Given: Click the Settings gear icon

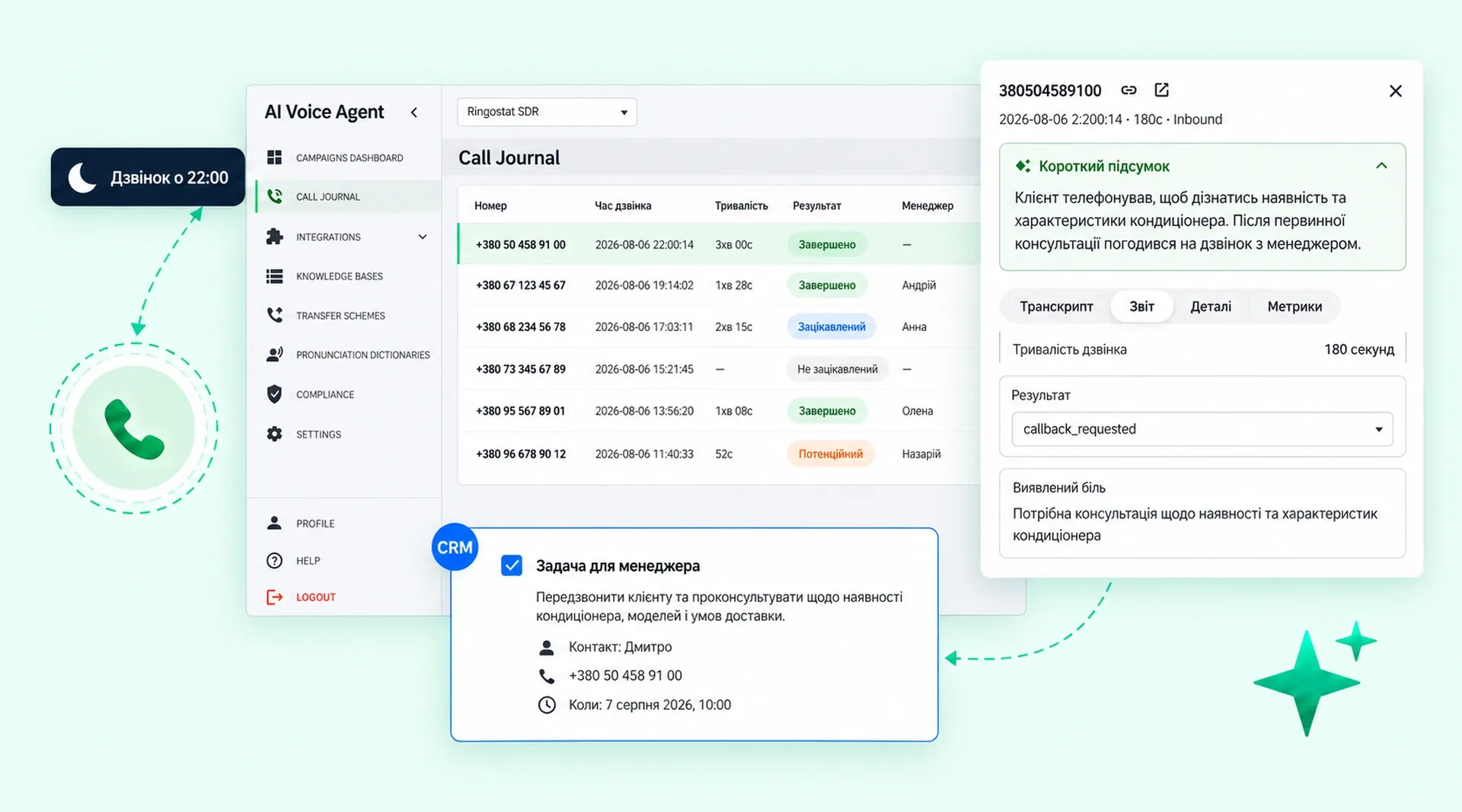Looking at the screenshot, I should (x=274, y=434).
